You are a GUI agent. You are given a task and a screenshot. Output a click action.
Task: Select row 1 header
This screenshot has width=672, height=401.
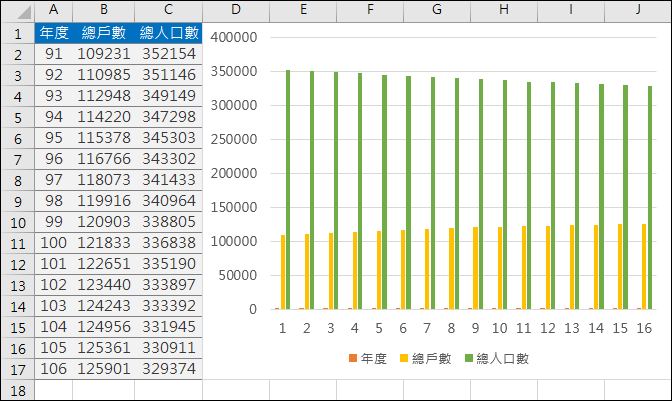pyautogui.click(x=18, y=33)
